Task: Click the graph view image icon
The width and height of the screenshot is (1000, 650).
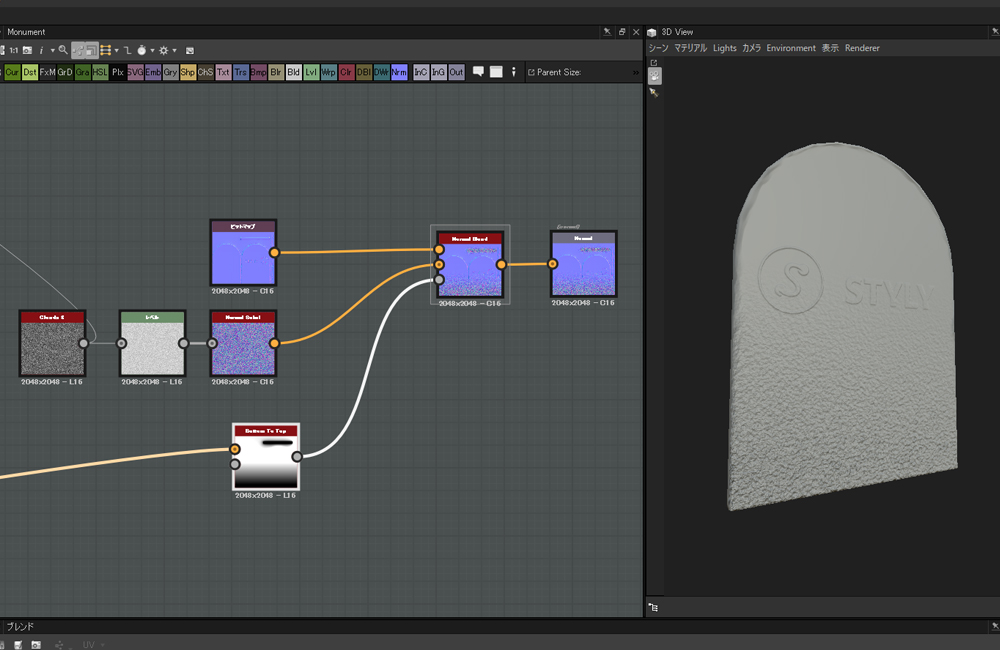Action: tap(190, 50)
